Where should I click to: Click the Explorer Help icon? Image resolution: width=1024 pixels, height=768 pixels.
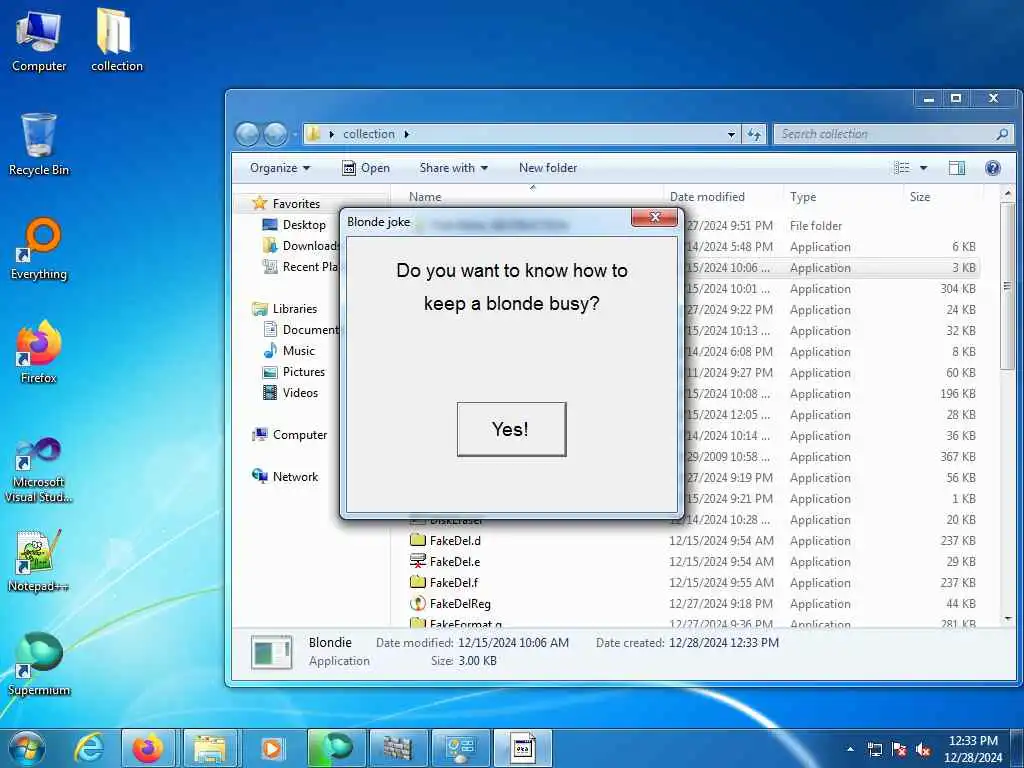click(993, 168)
